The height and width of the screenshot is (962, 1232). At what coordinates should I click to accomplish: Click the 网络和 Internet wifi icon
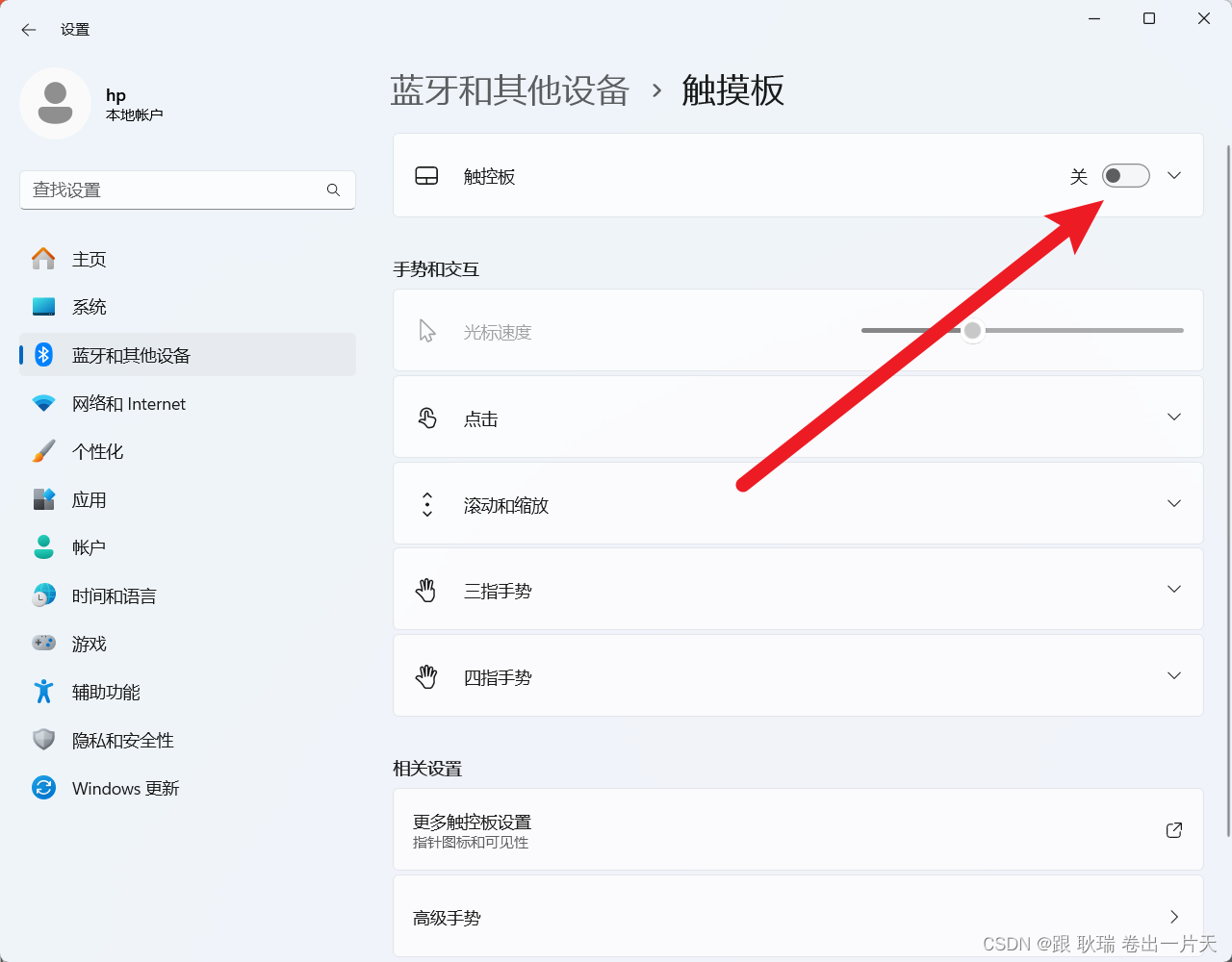43,404
